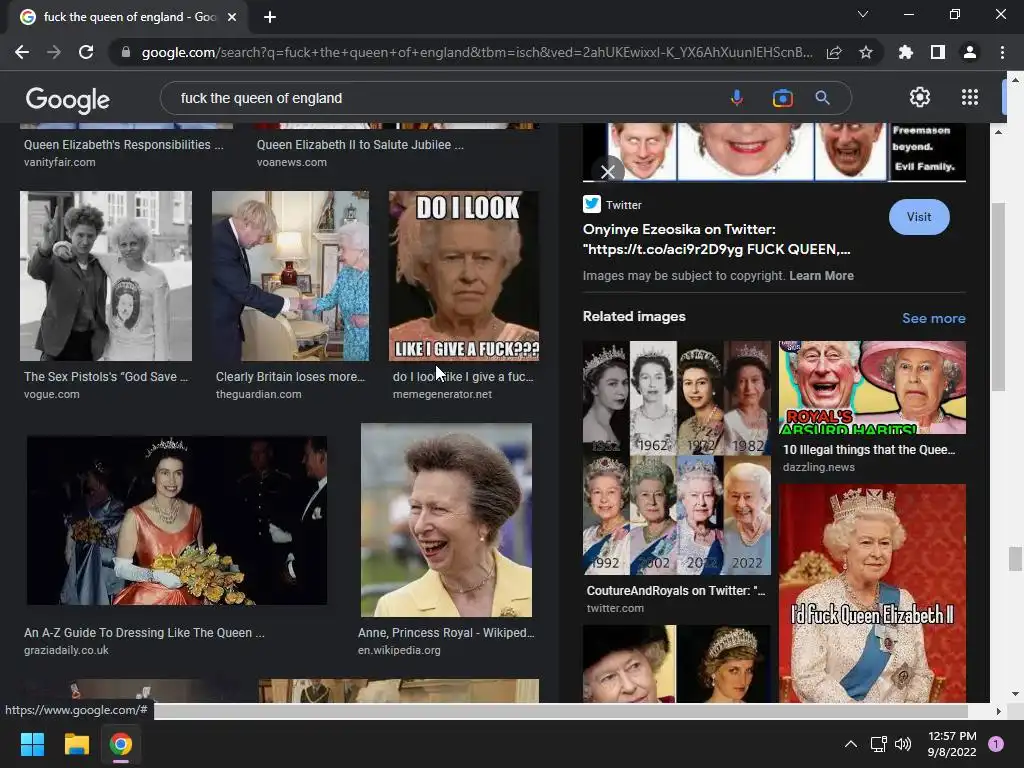
Task: Go to Google home via logo
Action: tap(68, 99)
